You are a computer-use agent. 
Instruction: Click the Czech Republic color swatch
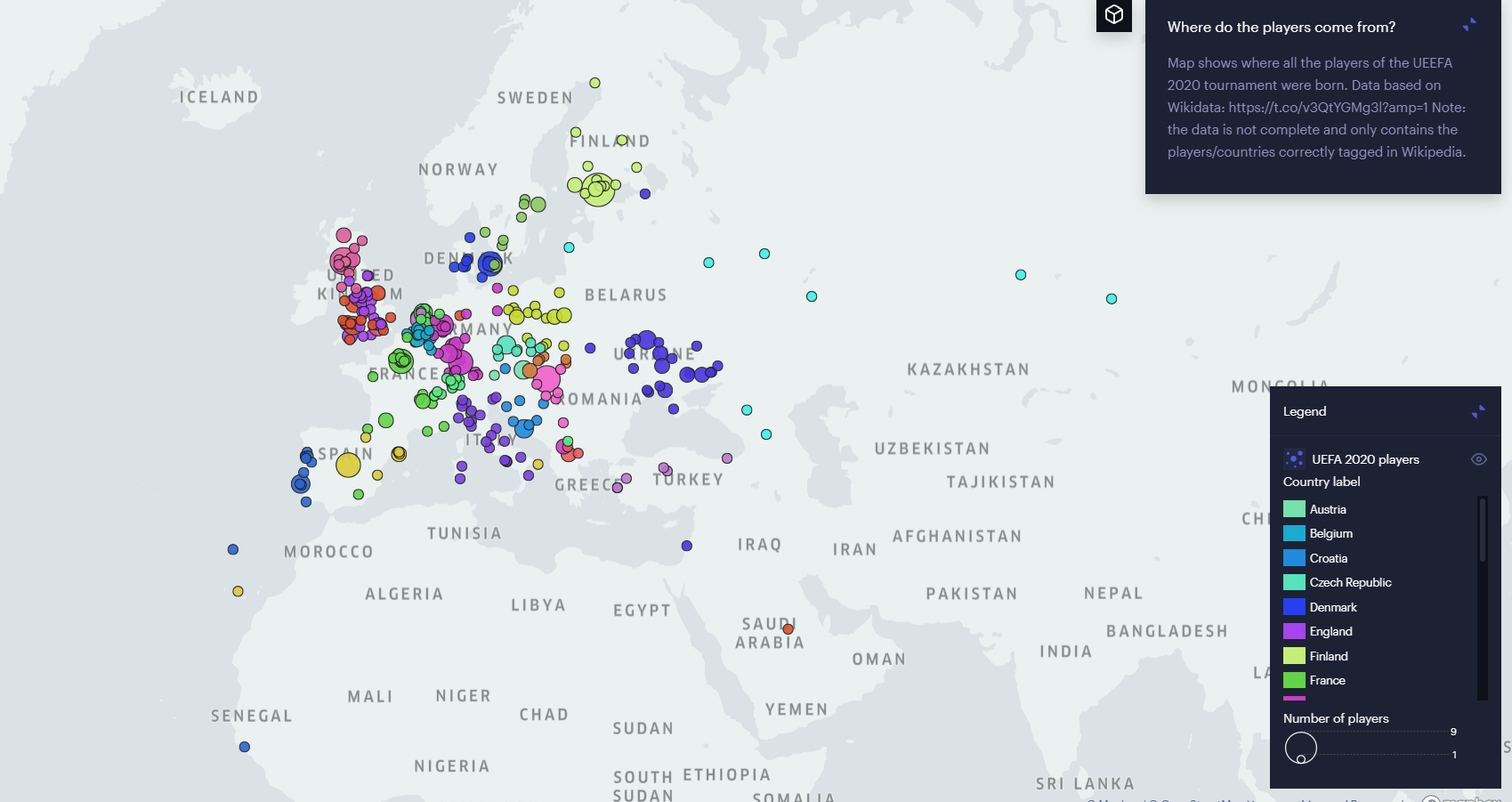[1294, 582]
